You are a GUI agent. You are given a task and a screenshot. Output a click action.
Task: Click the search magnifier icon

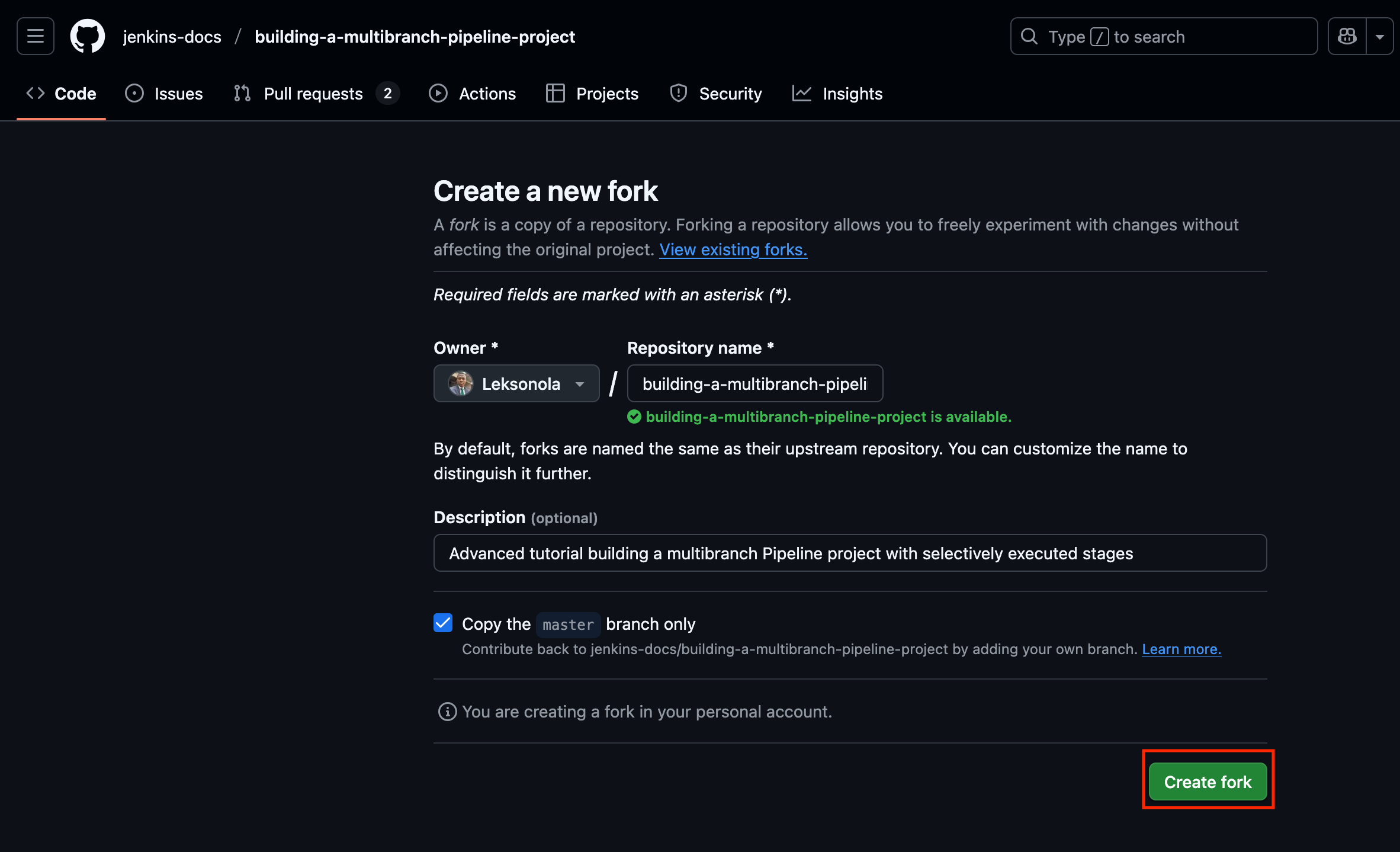[1029, 36]
